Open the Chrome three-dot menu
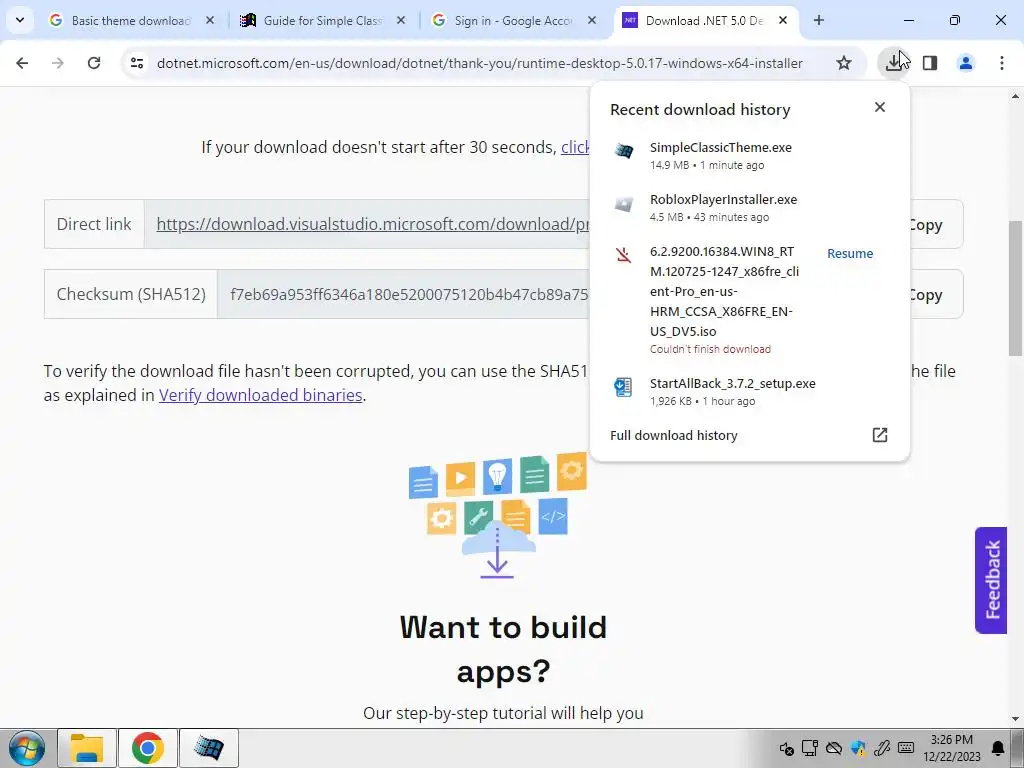 click(x=1001, y=63)
